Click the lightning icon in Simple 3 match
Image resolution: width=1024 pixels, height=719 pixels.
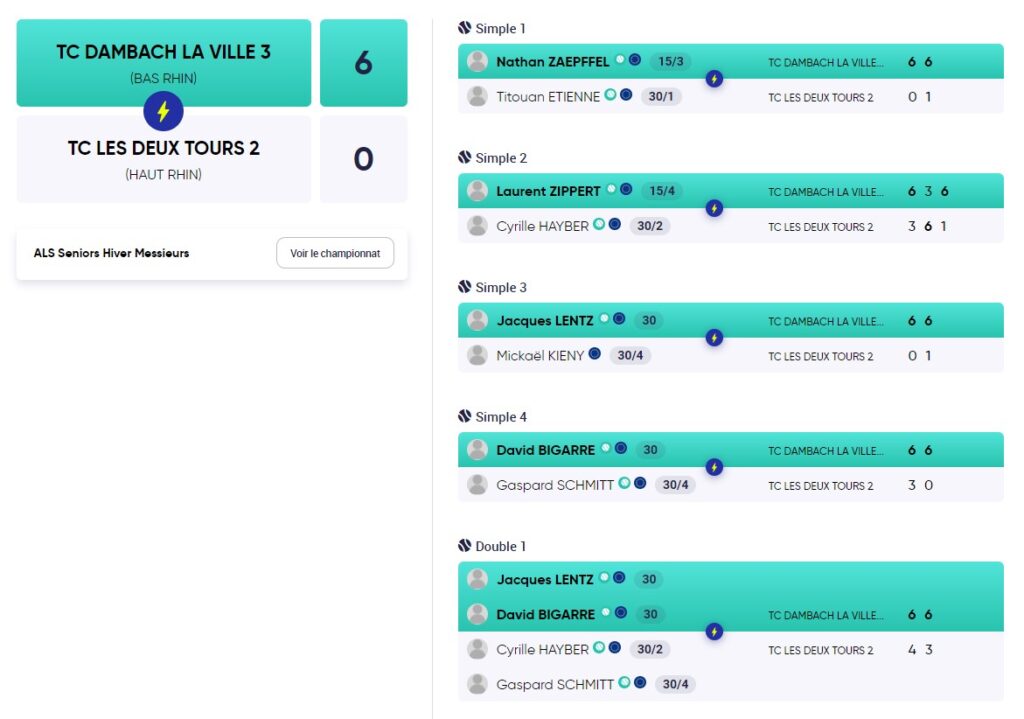click(x=714, y=338)
